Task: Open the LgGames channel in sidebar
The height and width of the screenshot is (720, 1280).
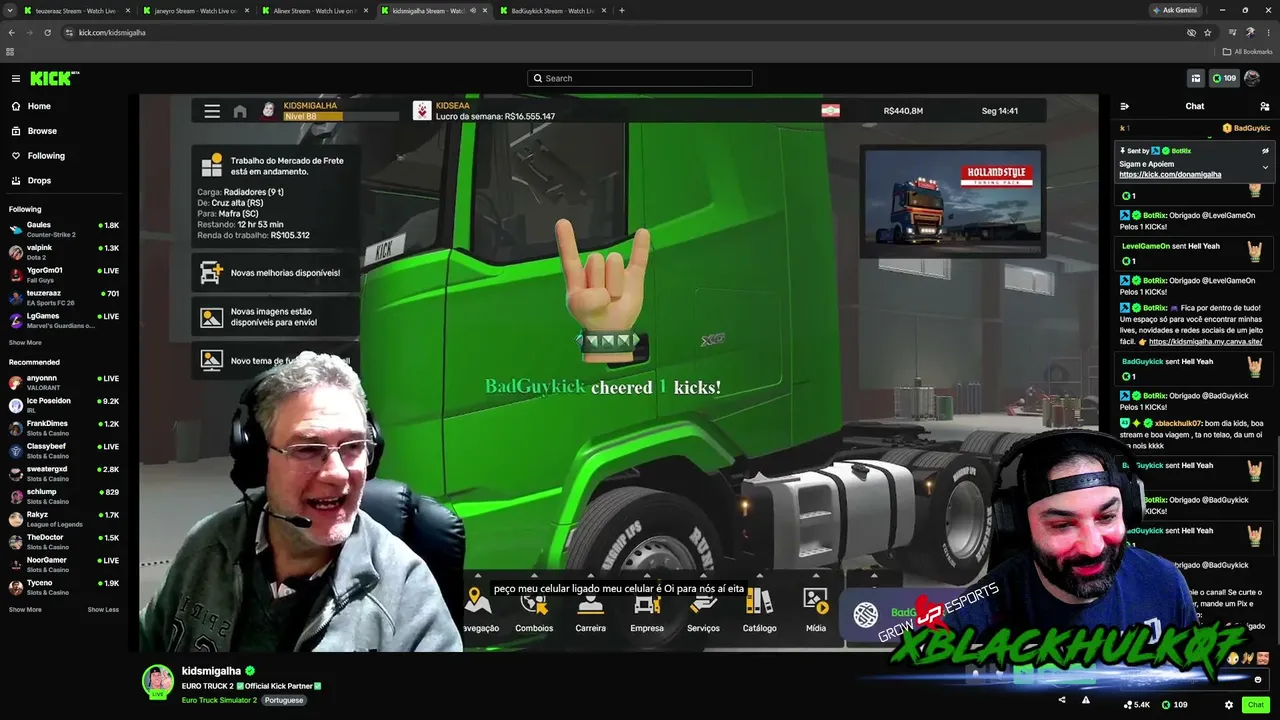Action: coord(64,320)
